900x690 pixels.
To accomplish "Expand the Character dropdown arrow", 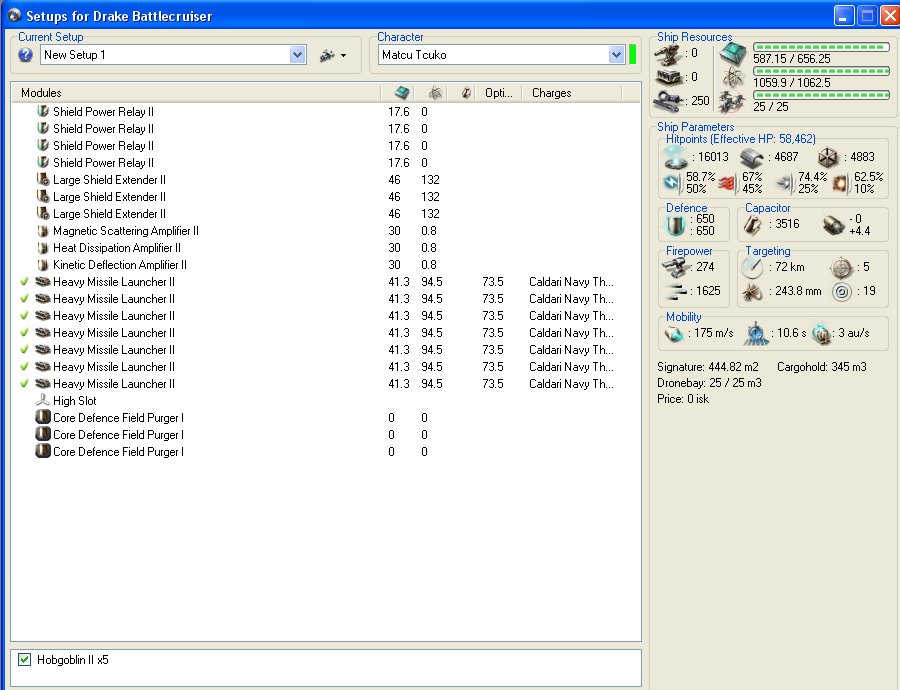I will tap(616, 55).
